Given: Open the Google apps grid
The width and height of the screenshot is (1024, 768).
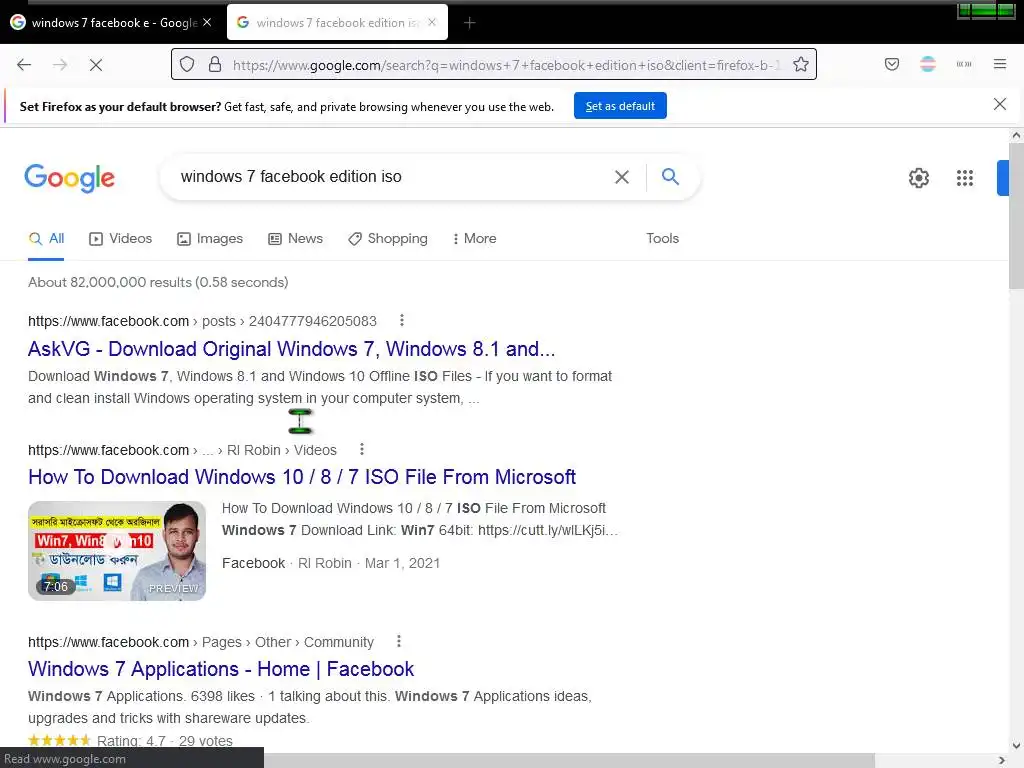Looking at the screenshot, I should tap(965, 178).
